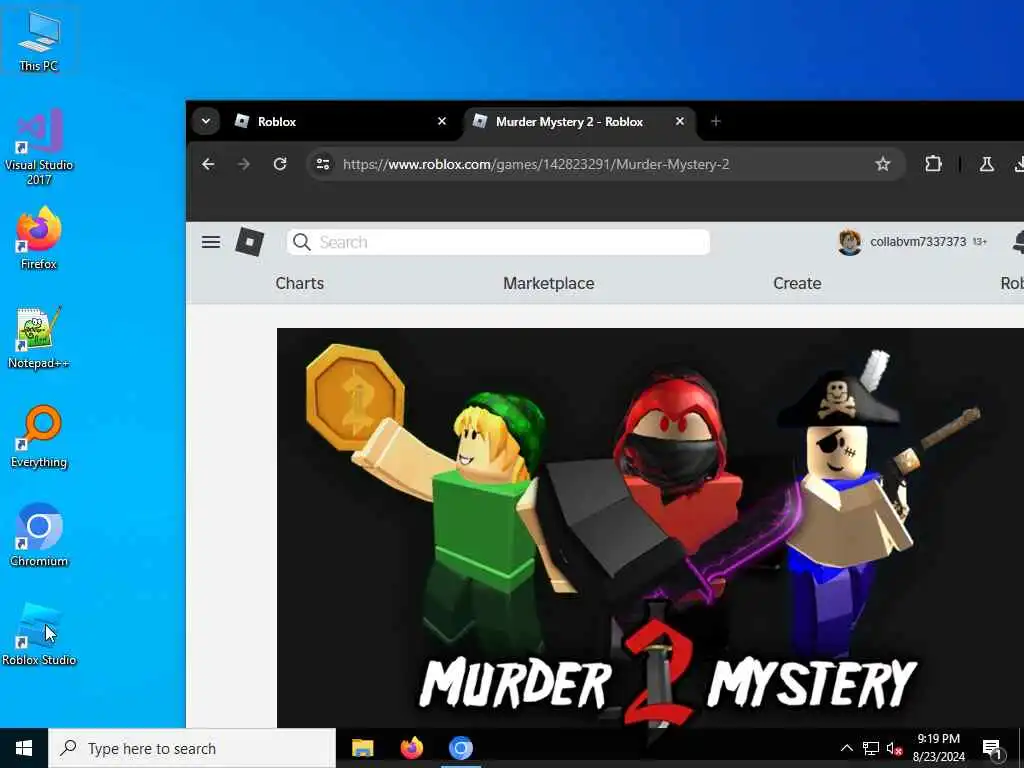Image resolution: width=1024 pixels, height=768 pixels.
Task: Close the Roblox tab
Action: point(441,121)
